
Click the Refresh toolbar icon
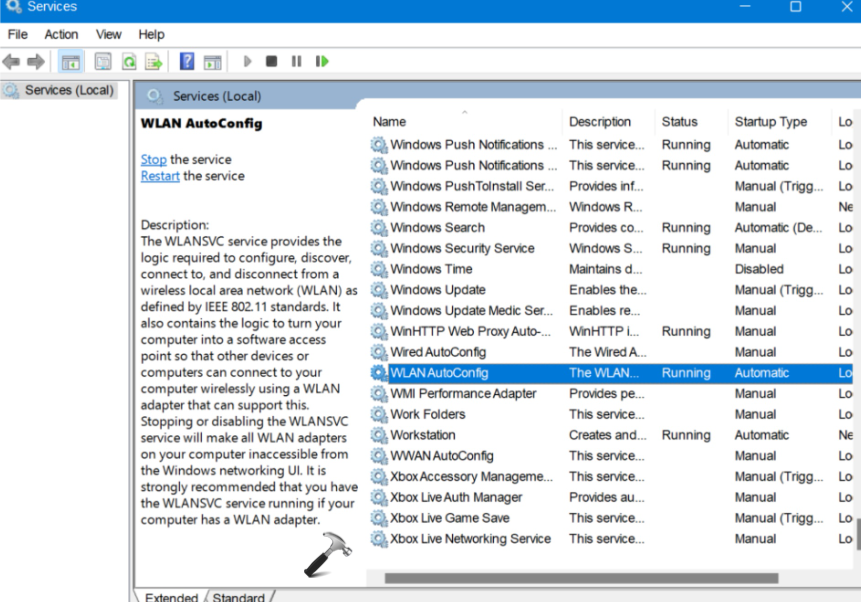[x=129, y=62]
